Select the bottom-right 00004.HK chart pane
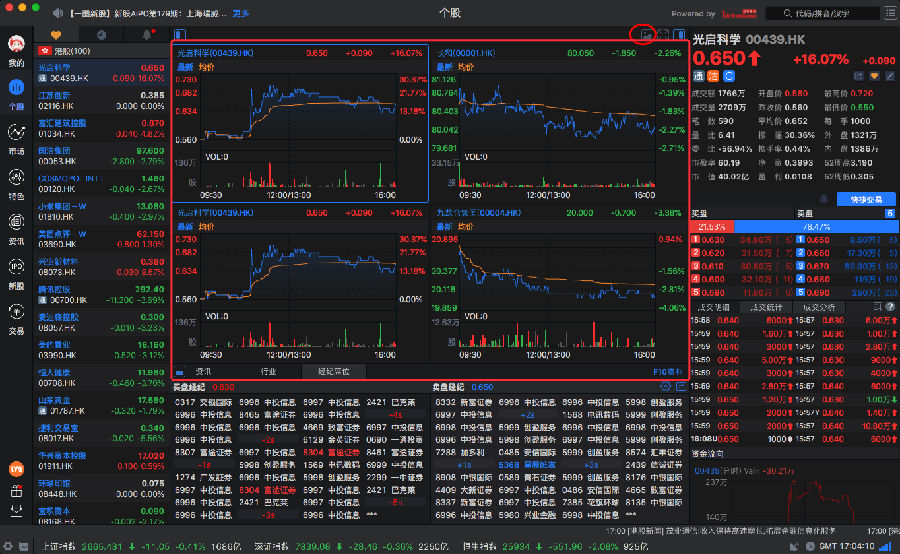 559,284
